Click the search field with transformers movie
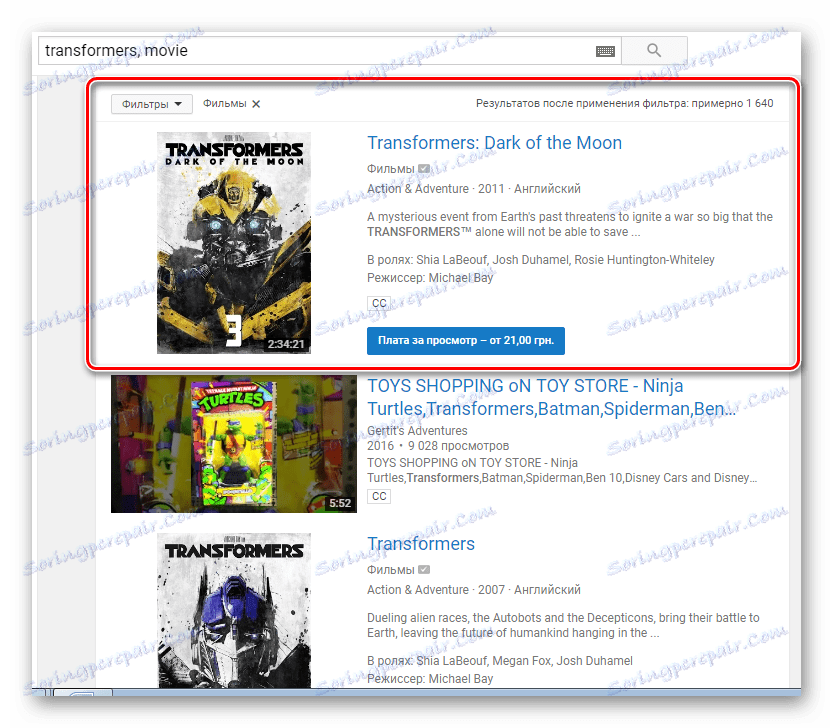 (329, 50)
